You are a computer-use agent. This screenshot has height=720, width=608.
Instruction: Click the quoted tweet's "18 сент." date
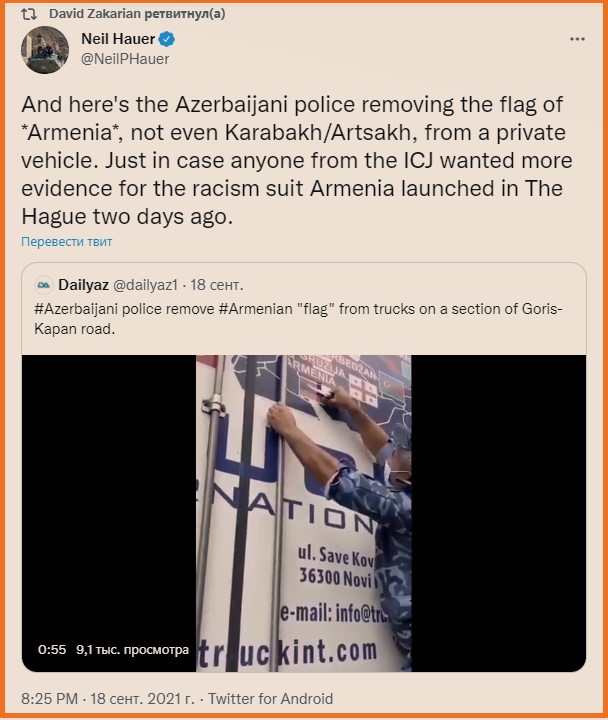click(x=217, y=285)
